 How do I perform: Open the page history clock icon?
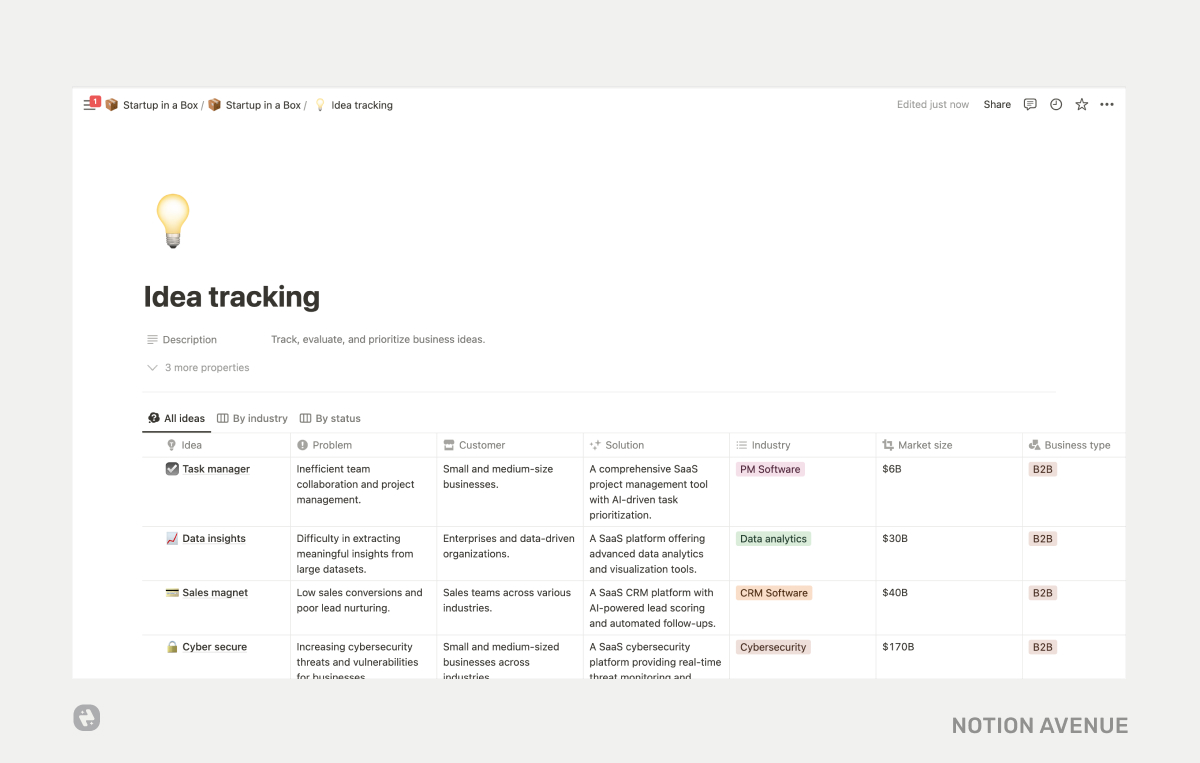click(x=1055, y=104)
